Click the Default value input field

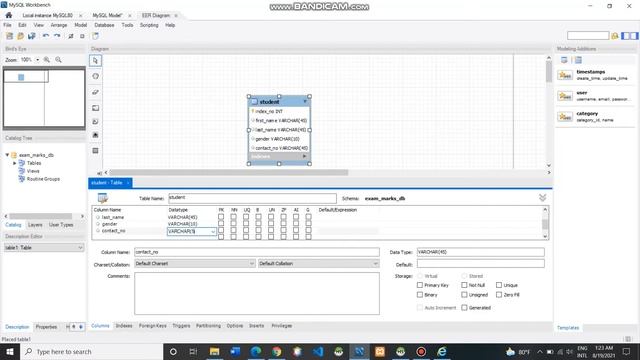tap(480, 264)
